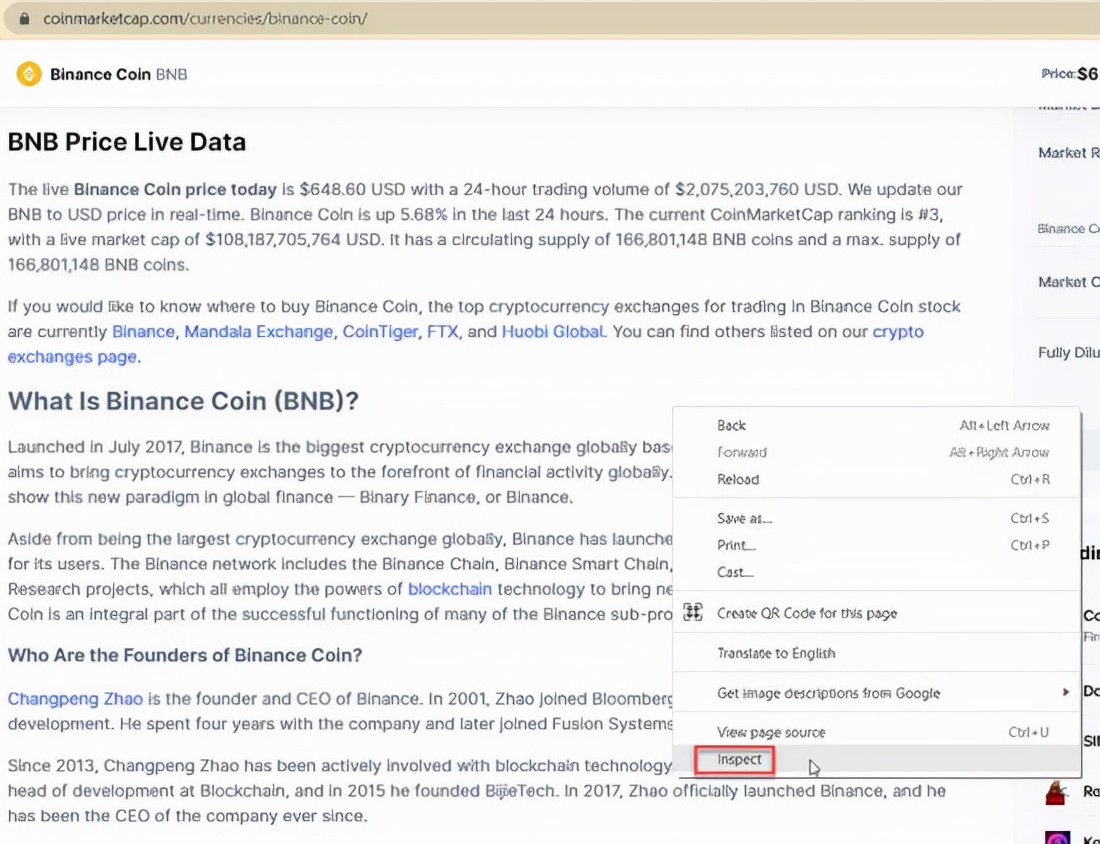Click Forward in the context menu
Screen dimensions: 1100x844
(876, 453)
